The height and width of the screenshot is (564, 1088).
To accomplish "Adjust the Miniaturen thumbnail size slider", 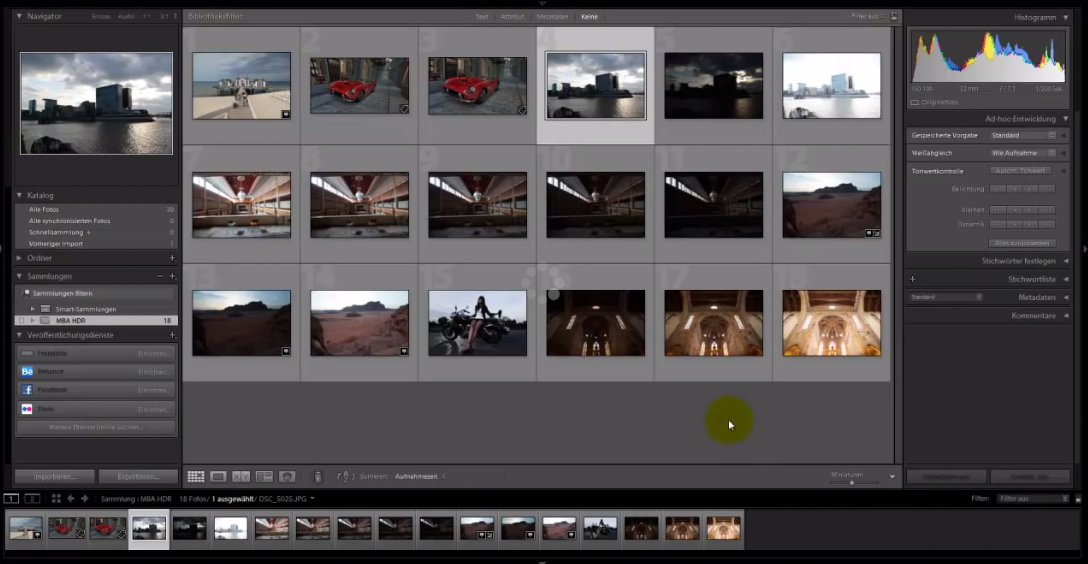I will pos(851,482).
